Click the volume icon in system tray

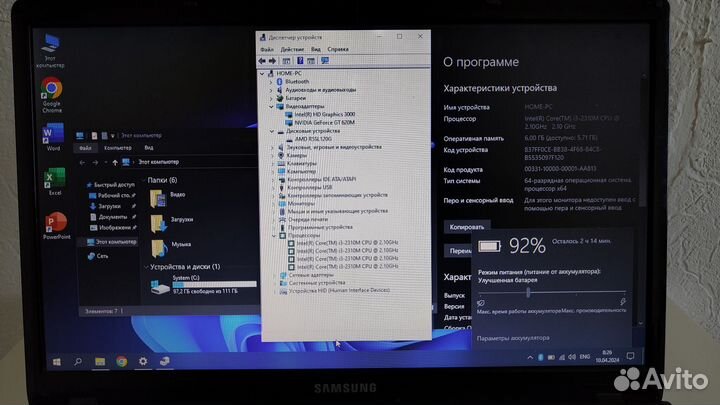[x=572, y=357]
